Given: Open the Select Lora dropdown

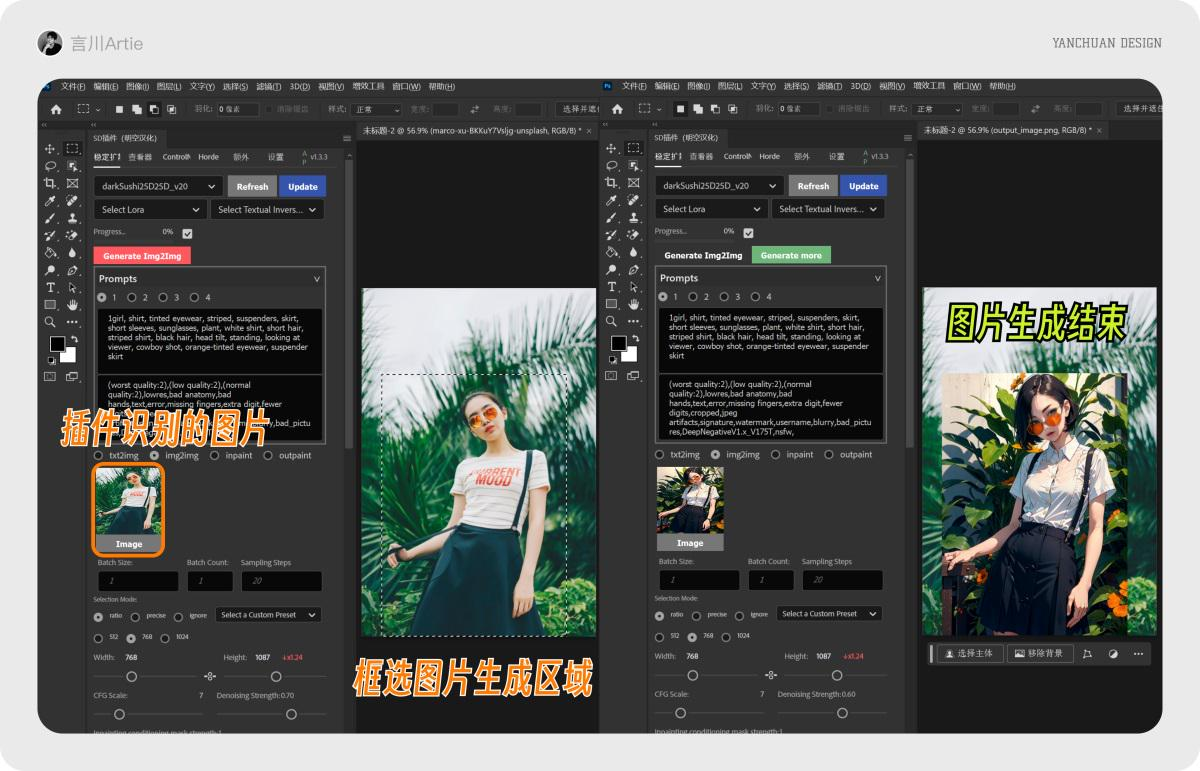Looking at the screenshot, I should click(x=149, y=209).
